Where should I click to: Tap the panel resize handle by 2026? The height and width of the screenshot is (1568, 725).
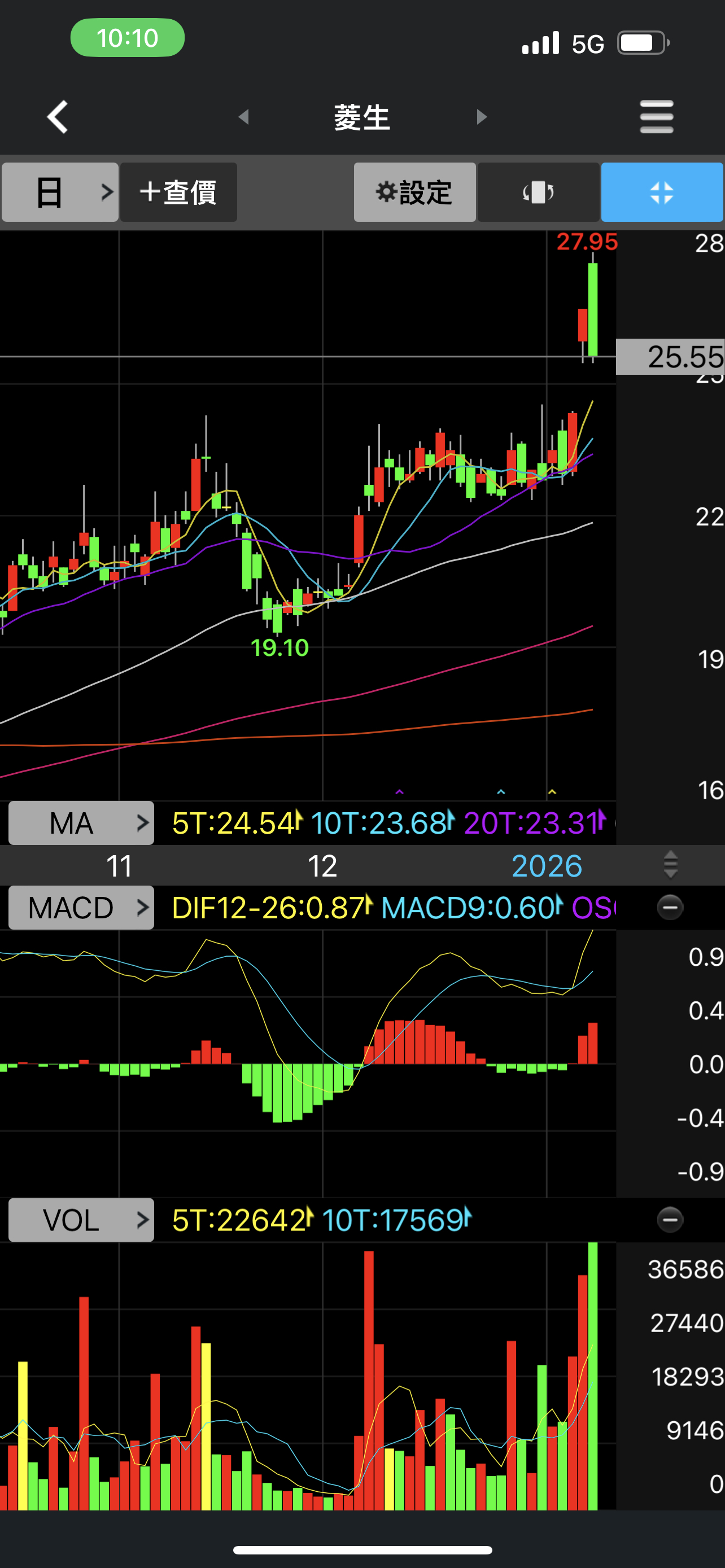coord(670,865)
